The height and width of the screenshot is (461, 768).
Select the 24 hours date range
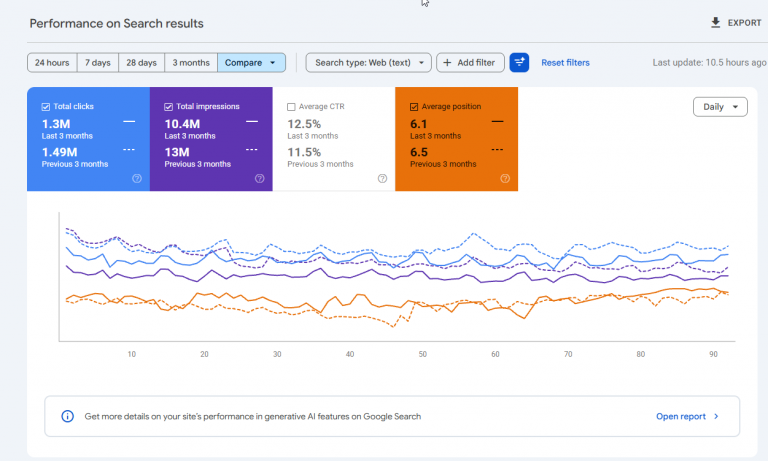(52, 63)
